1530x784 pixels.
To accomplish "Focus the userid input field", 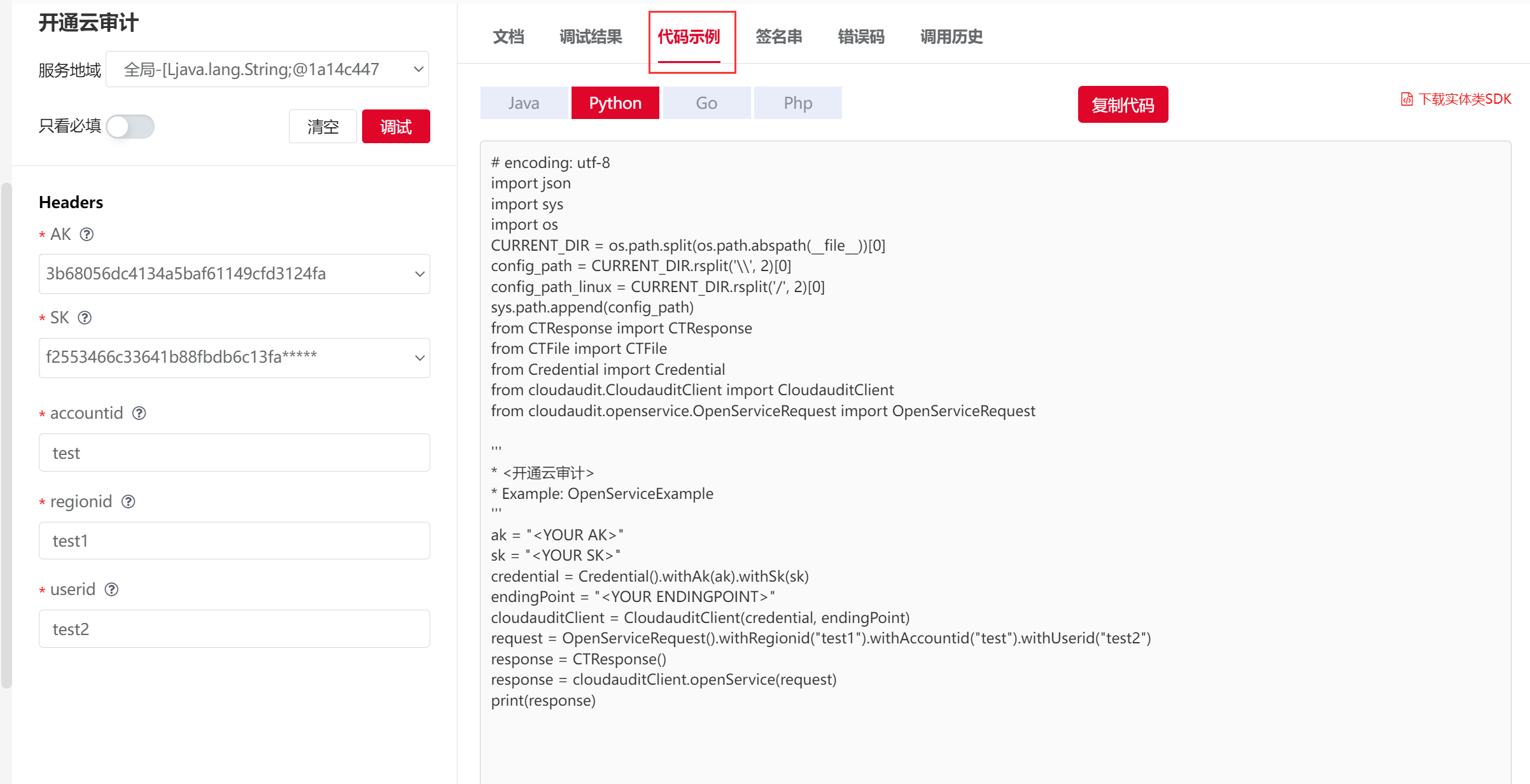I will [x=234, y=629].
